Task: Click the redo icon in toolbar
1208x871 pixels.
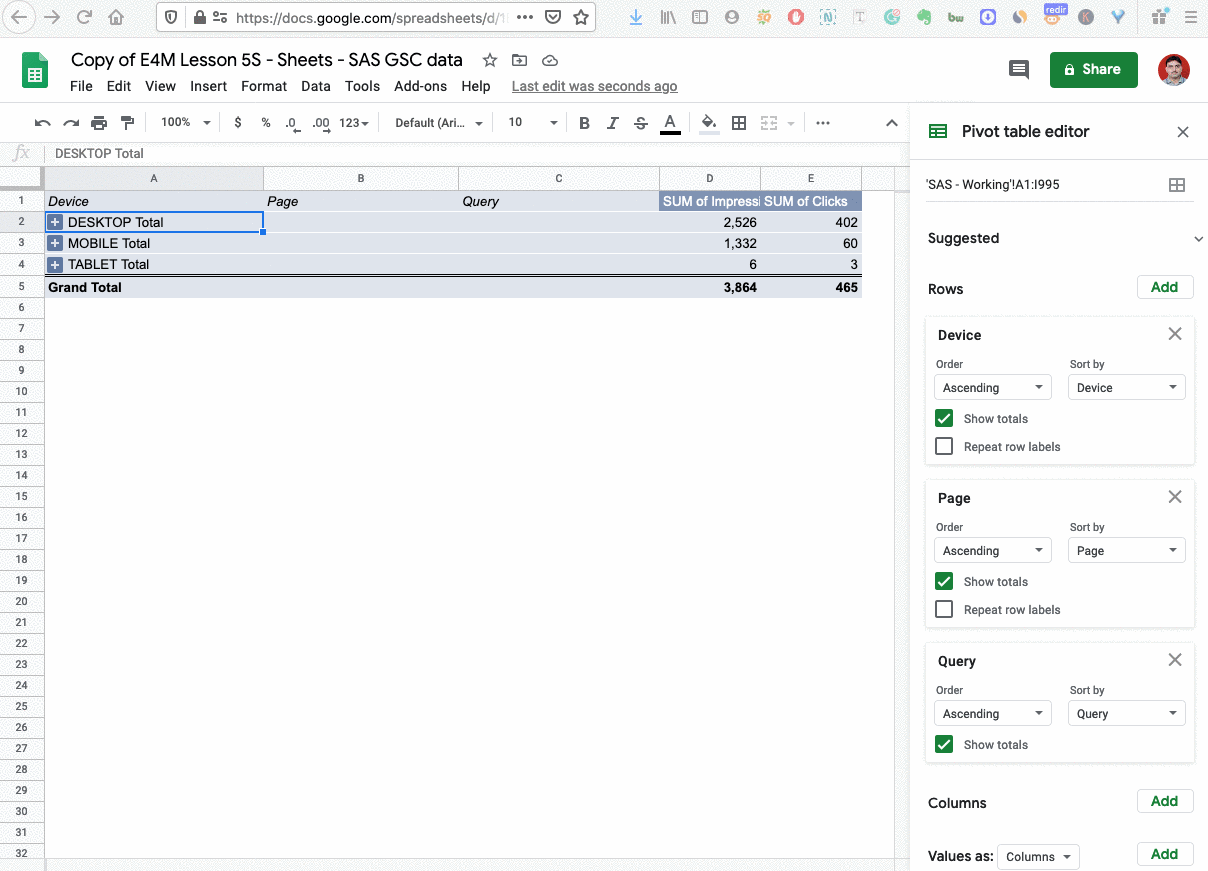Action: [x=71, y=123]
